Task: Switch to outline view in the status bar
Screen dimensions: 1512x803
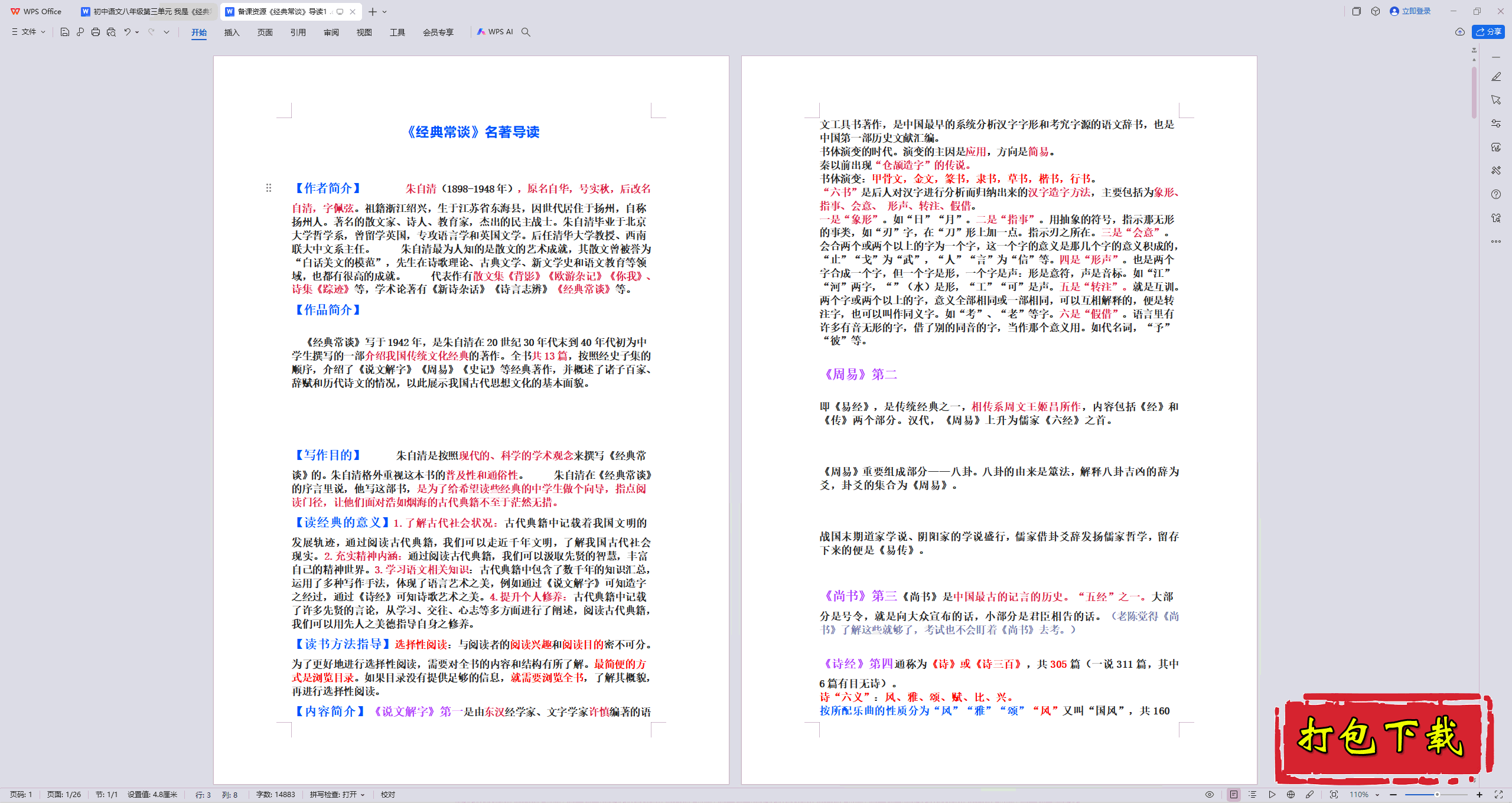Action: [x=1253, y=795]
